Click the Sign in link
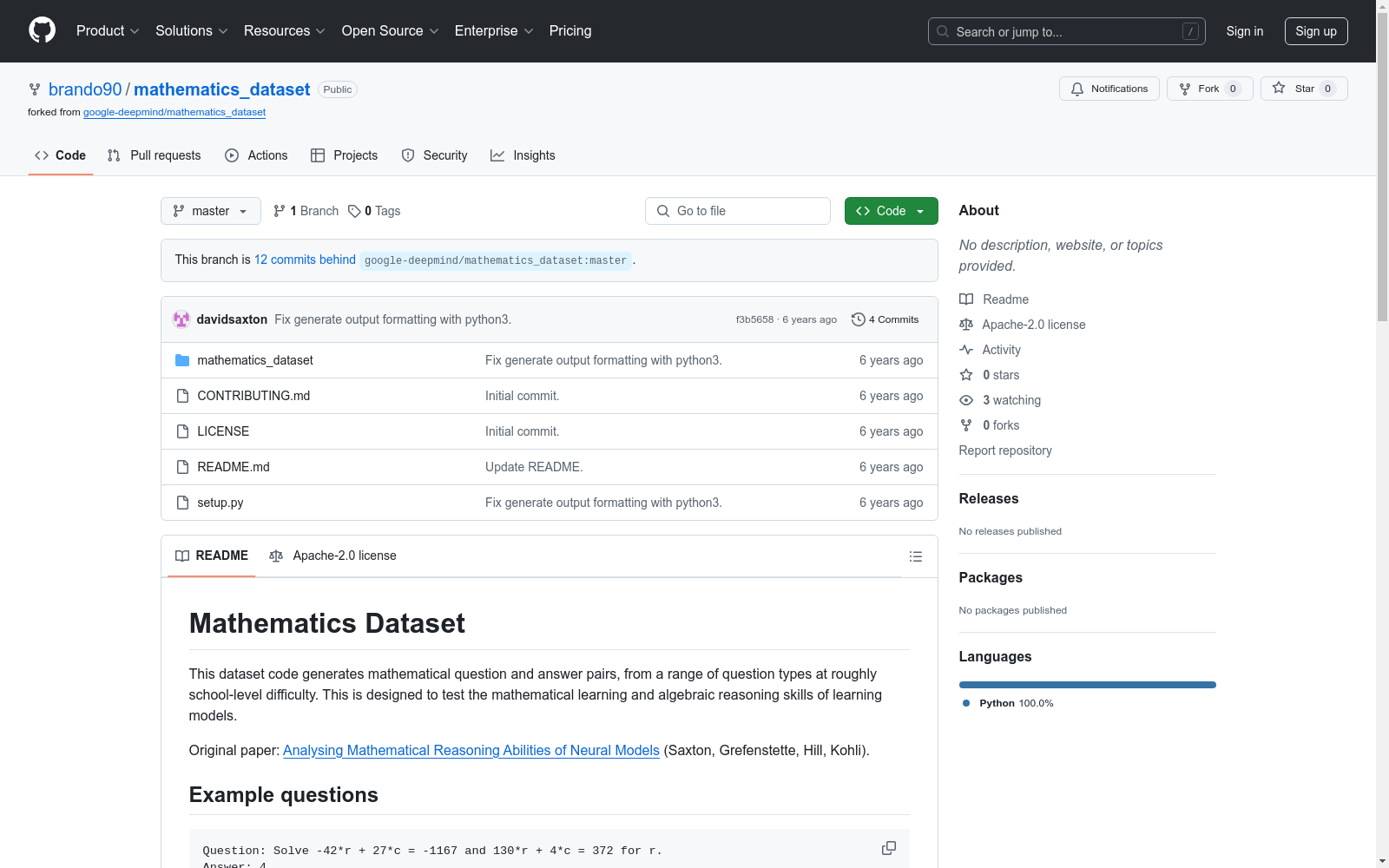 point(1245,31)
